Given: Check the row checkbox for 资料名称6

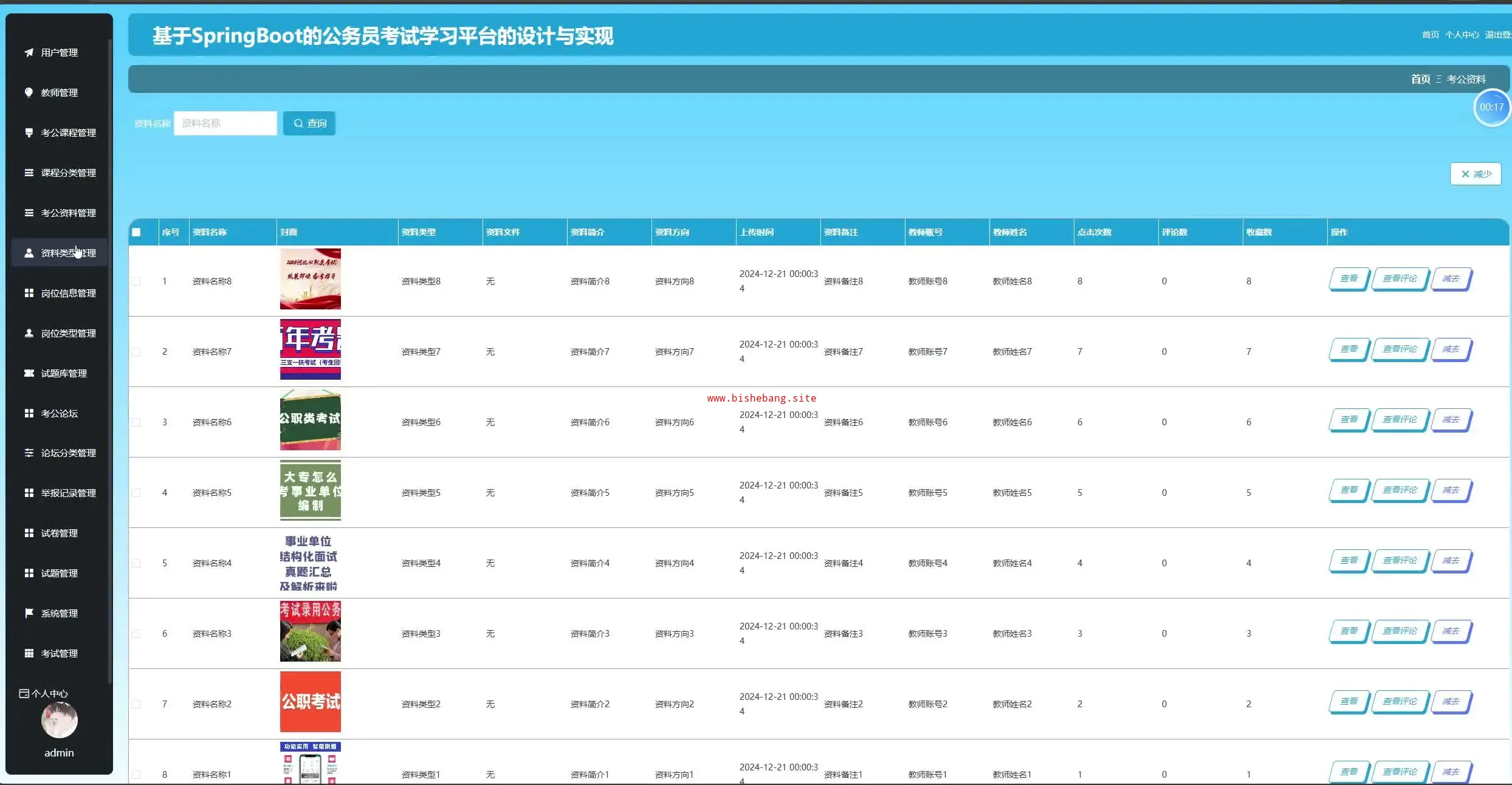Looking at the screenshot, I should pos(136,422).
